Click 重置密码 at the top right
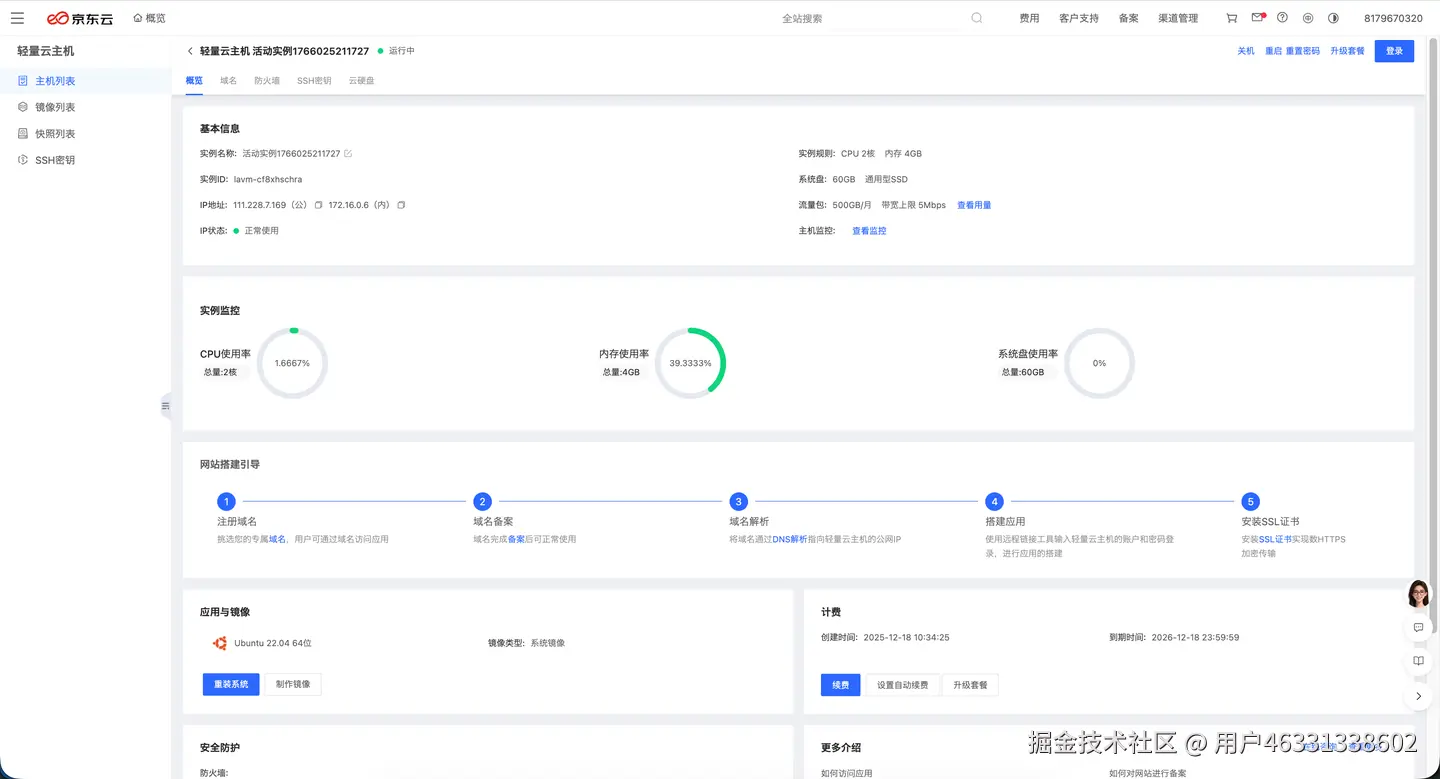 click(1302, 51)
